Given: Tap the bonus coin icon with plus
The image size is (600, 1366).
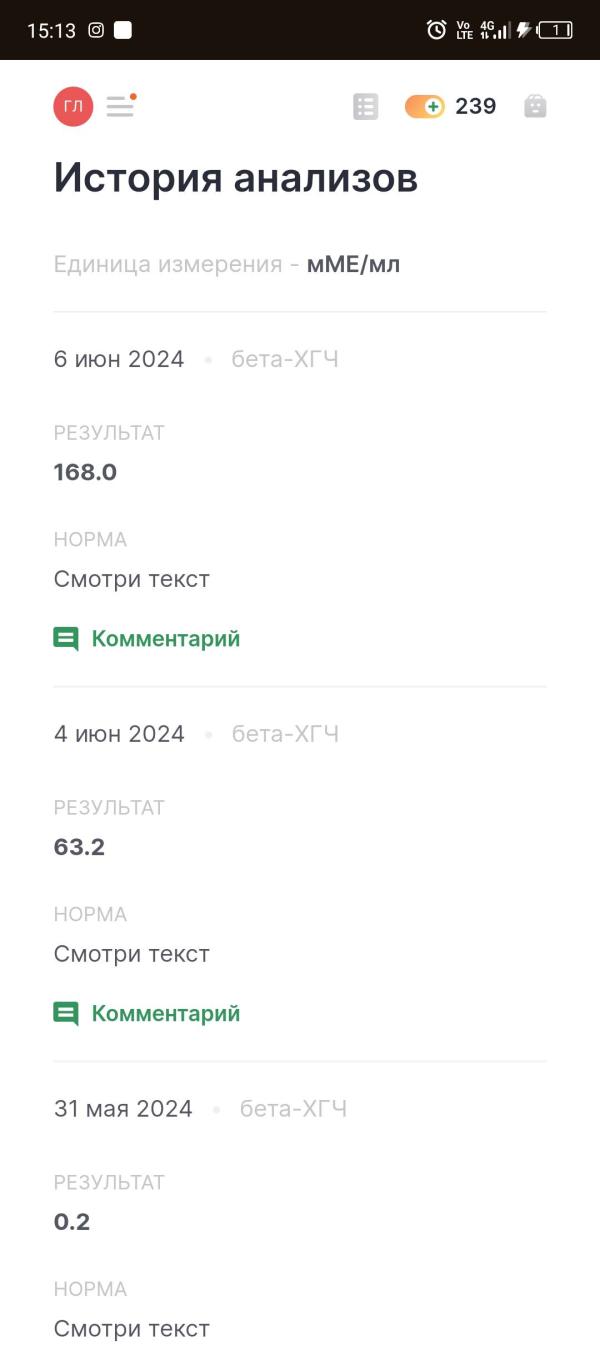Looking at the screenshot, I should tap(424, 107).
